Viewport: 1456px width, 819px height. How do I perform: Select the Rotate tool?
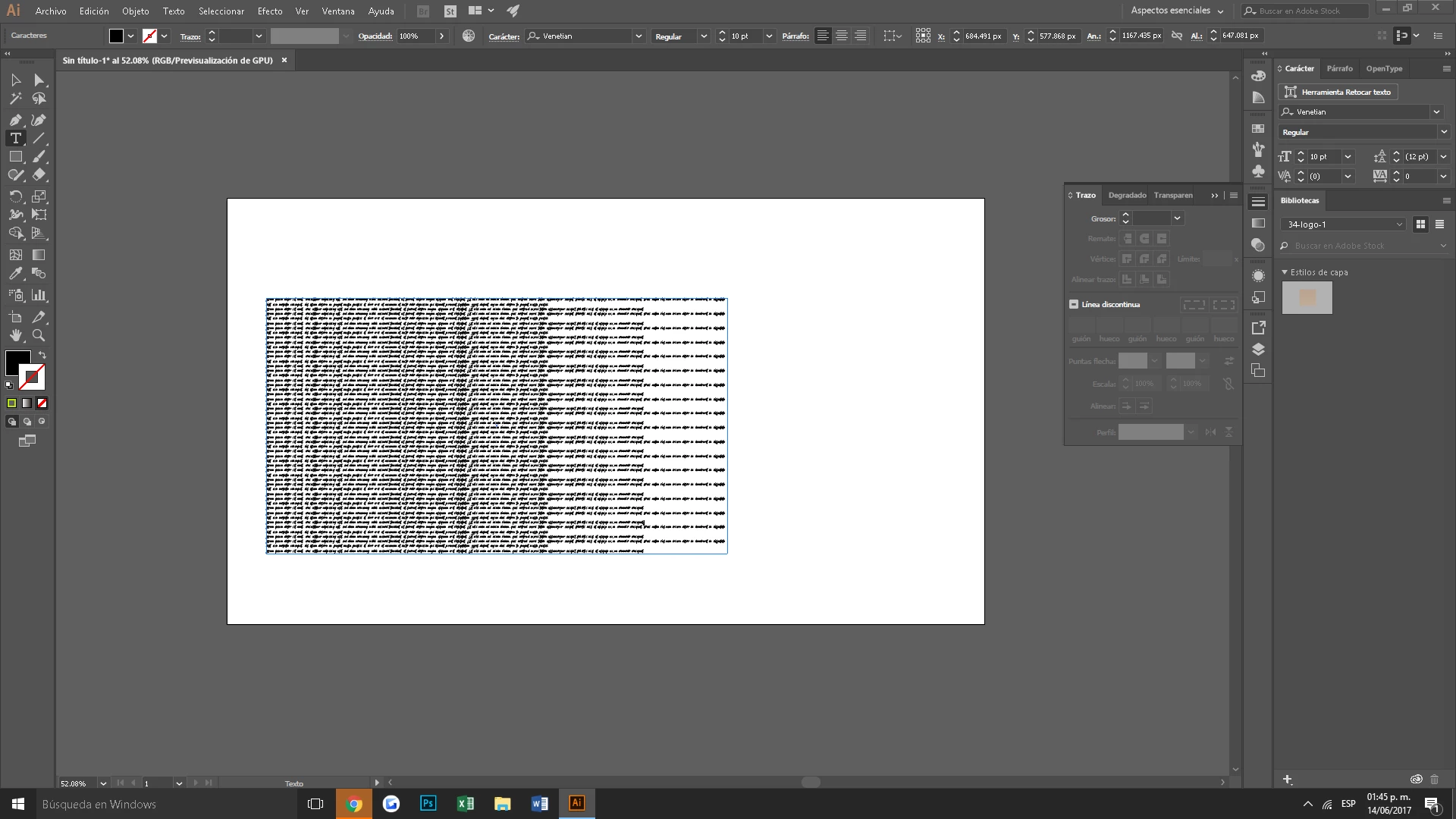(15, 196)
